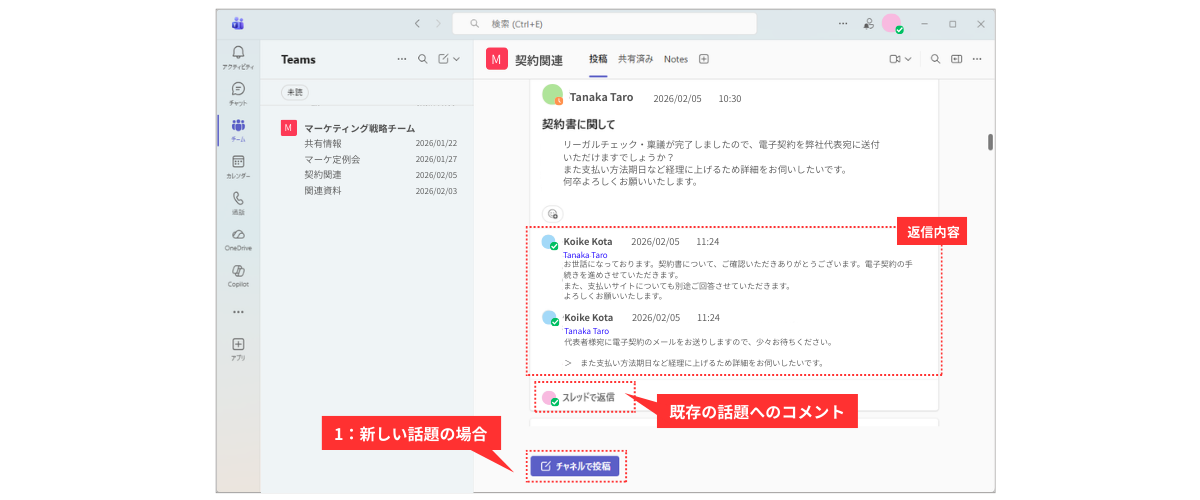This screenshot has height=500, width=1200.
Task: Click Tanaka Taro mention in second reply
Action: [x=586, y=331]
